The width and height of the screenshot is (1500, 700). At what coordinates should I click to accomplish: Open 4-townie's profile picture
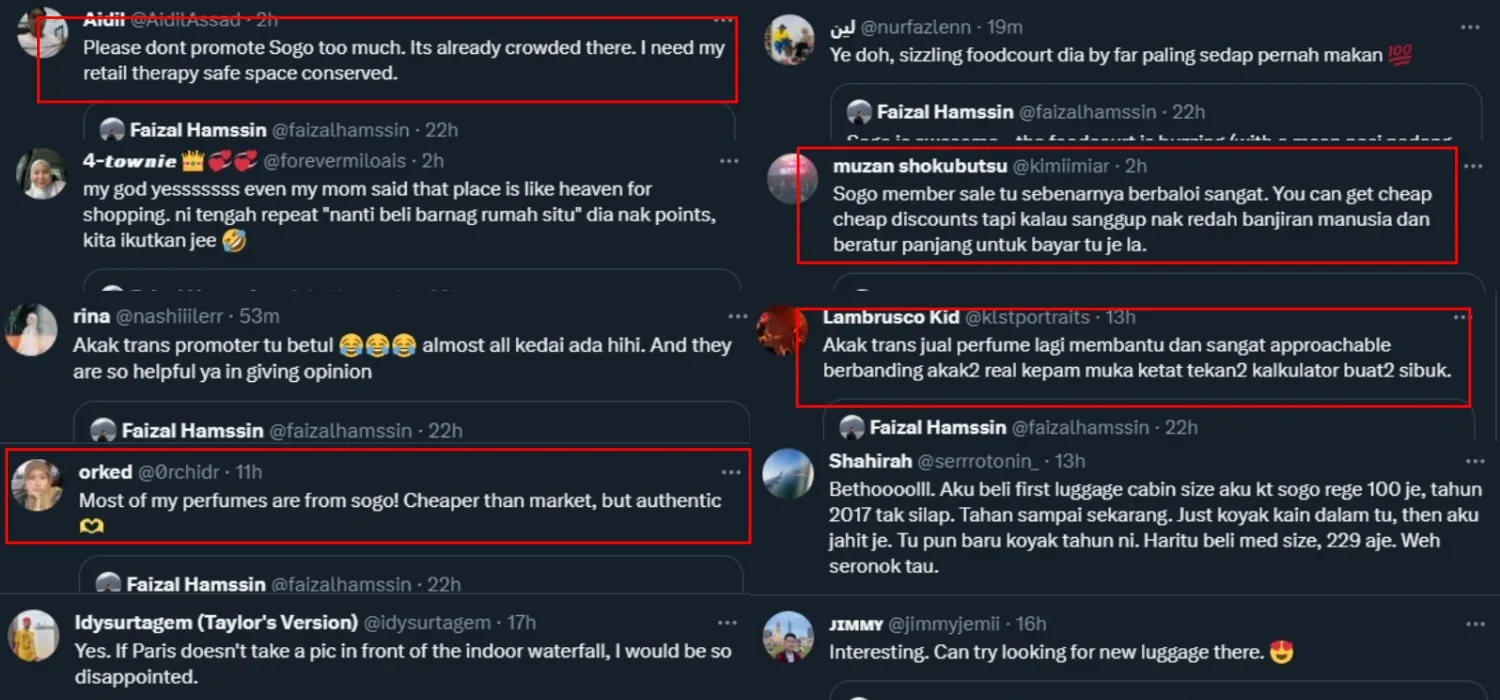(41, 174)
